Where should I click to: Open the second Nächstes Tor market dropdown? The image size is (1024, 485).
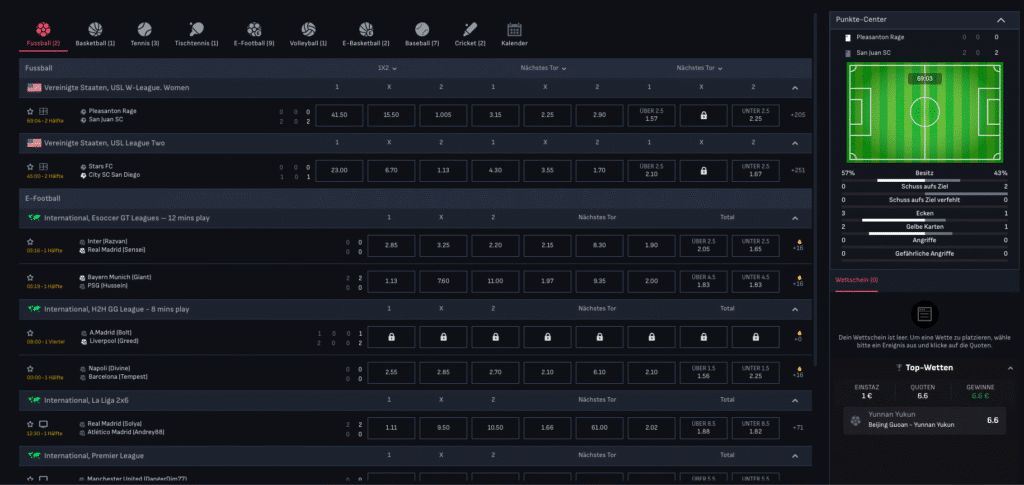pyautogui.click(x=699, y=68)
